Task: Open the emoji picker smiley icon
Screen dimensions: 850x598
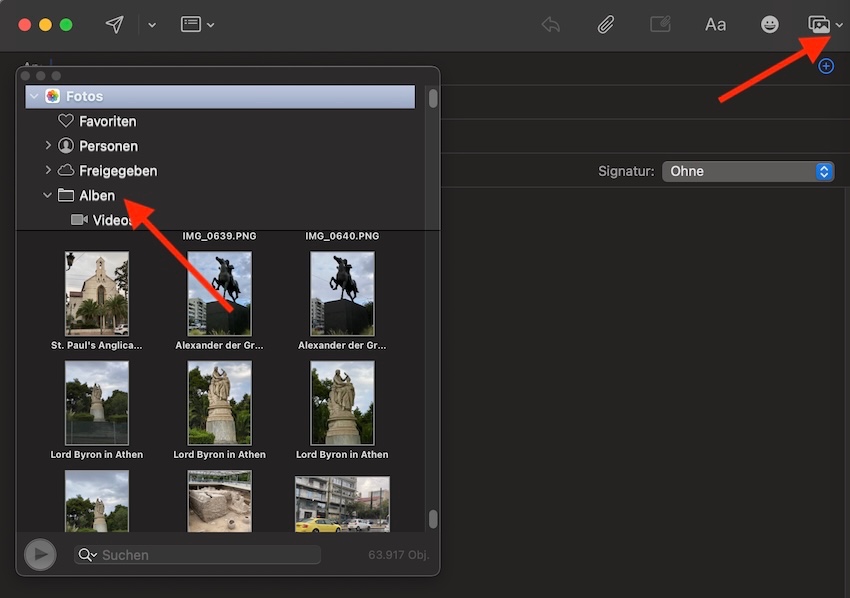Action: 769,25
